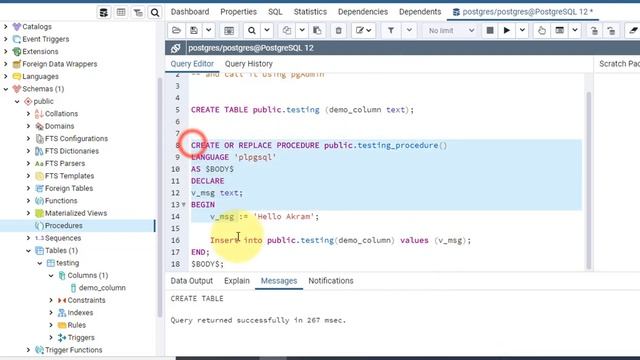Image resolution: width=640 pixels, height=360 pixels.
Task: Open the Data Output tab
Action: 191,281
